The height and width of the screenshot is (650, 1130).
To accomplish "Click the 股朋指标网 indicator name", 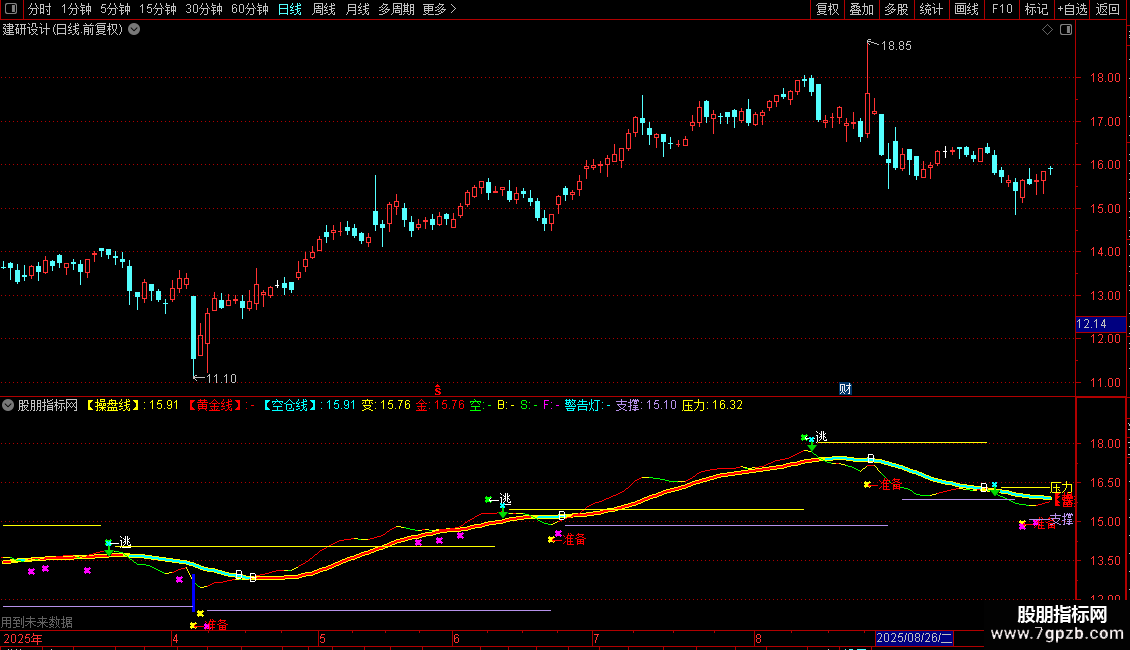I will [x=48, y=406].
